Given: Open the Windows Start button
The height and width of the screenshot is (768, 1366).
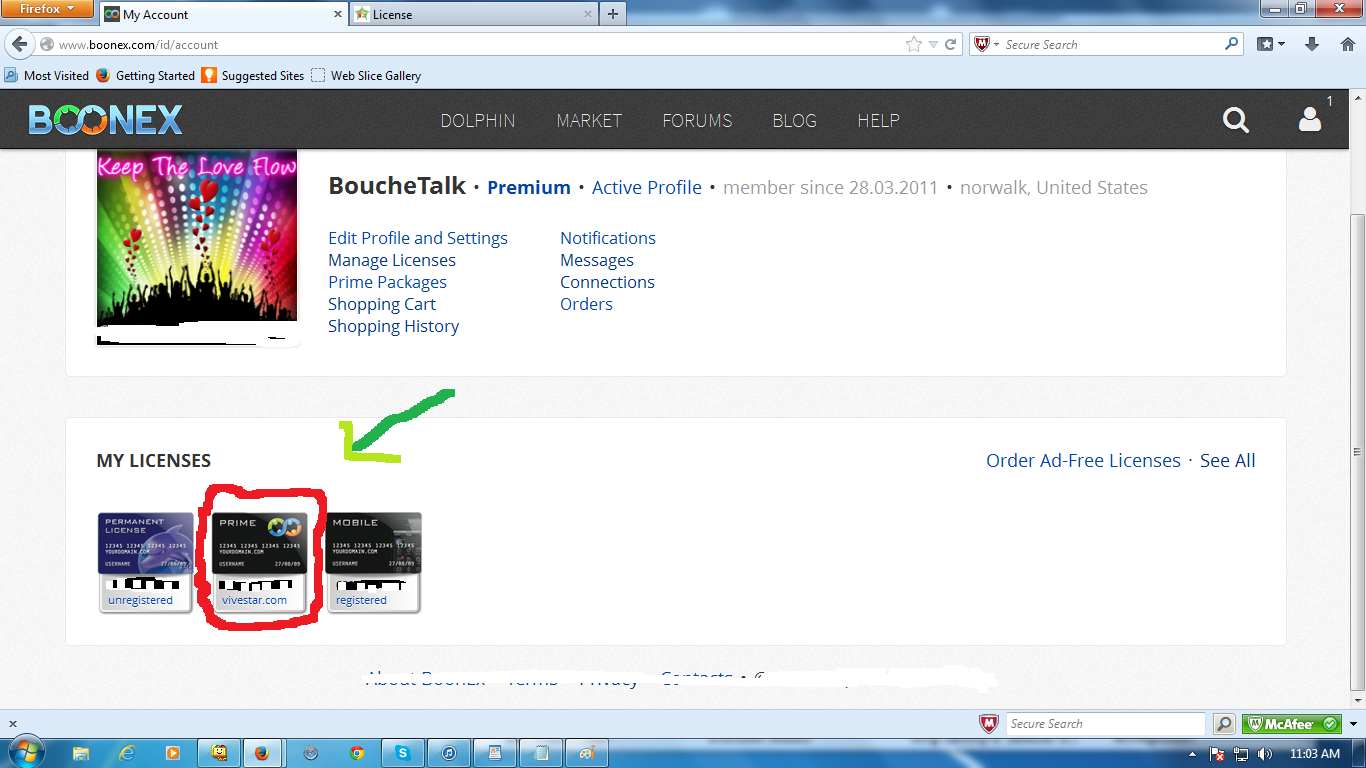Looking at the screenshot, I should pos(24,753).
